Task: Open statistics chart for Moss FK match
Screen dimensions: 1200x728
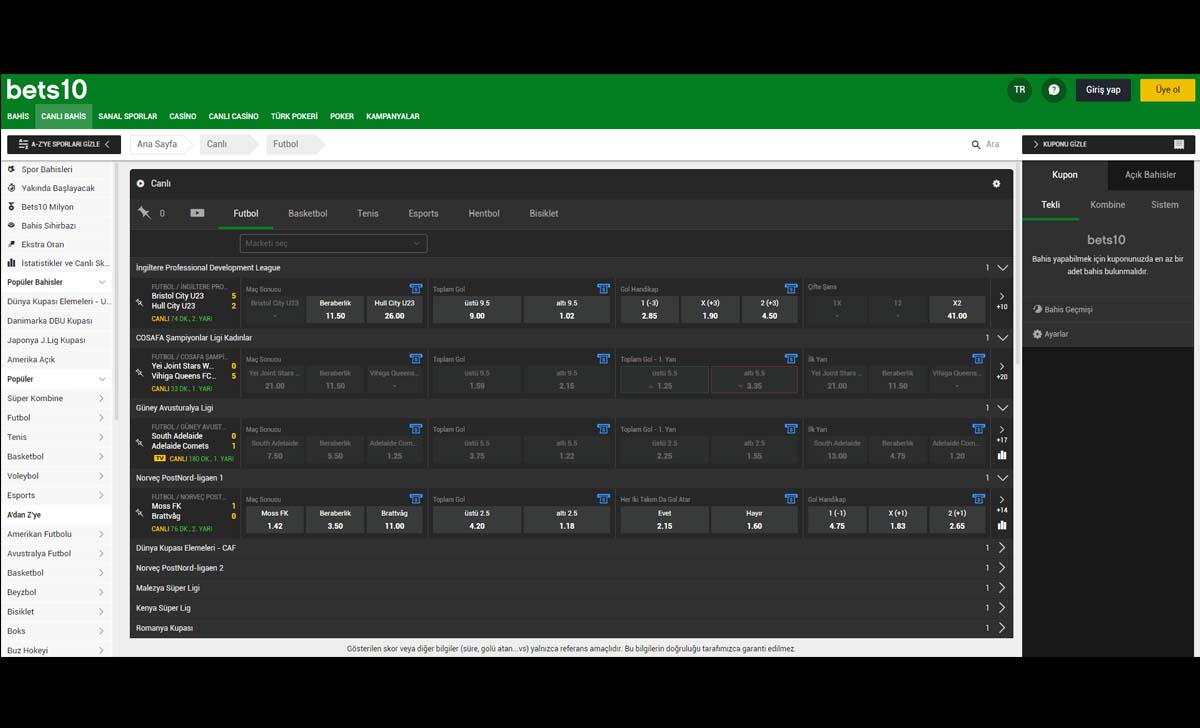Action: point(1002,525)
